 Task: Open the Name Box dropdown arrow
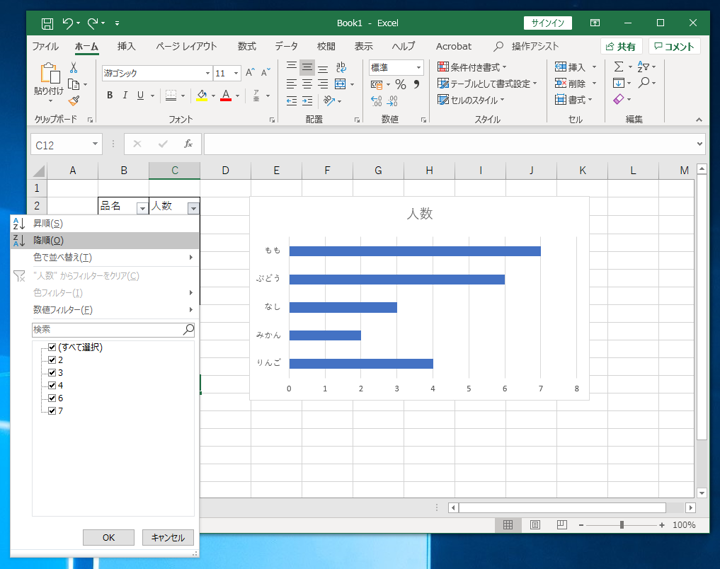95,144
